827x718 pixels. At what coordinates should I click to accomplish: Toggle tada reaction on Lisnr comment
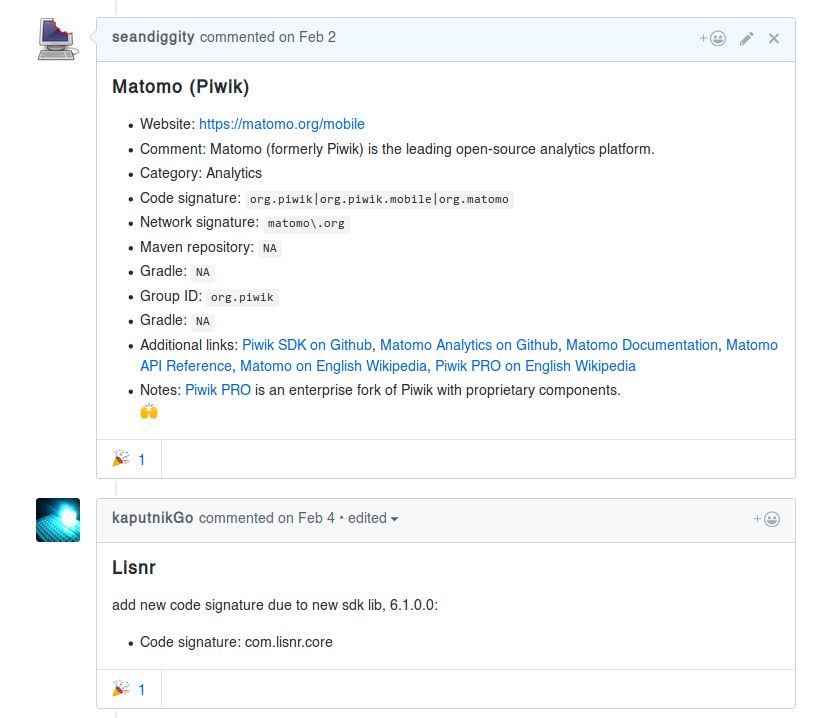(129, 689)
